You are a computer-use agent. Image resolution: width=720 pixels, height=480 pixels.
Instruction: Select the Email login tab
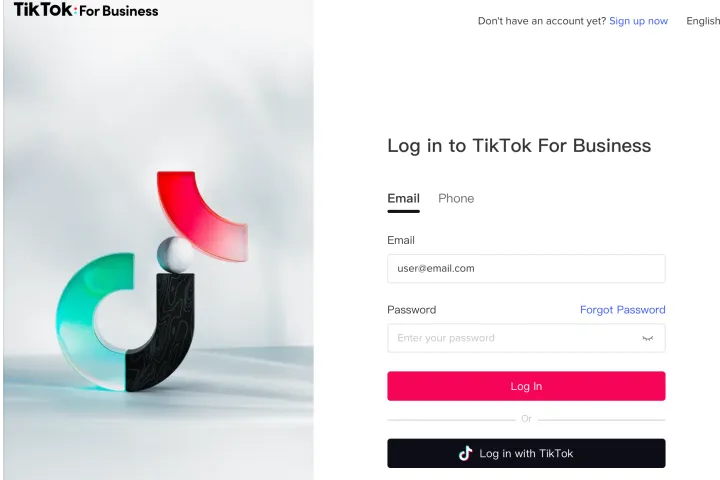[404, 198]
